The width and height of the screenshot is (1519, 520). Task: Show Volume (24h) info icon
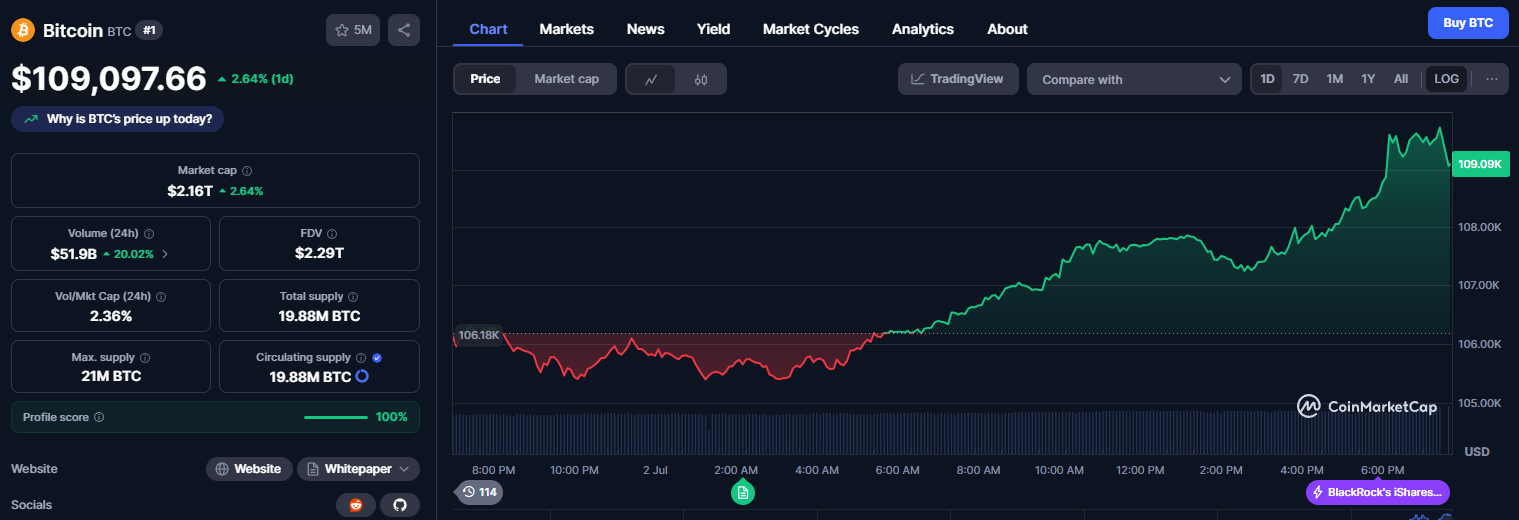[x=149, y=233]
